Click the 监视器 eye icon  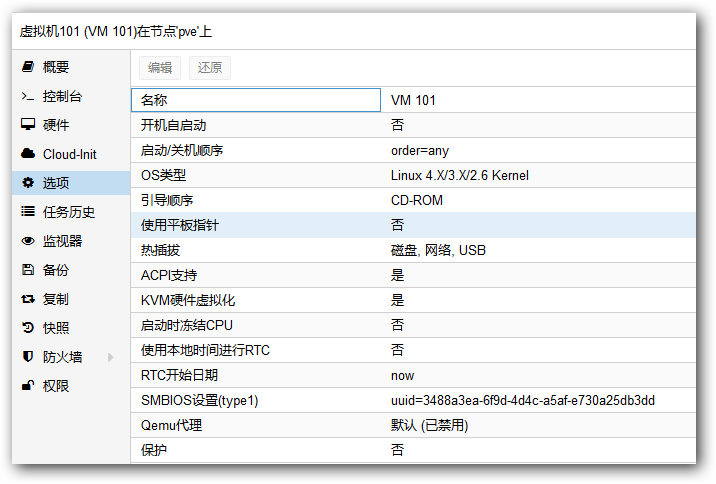click(28, 241)
